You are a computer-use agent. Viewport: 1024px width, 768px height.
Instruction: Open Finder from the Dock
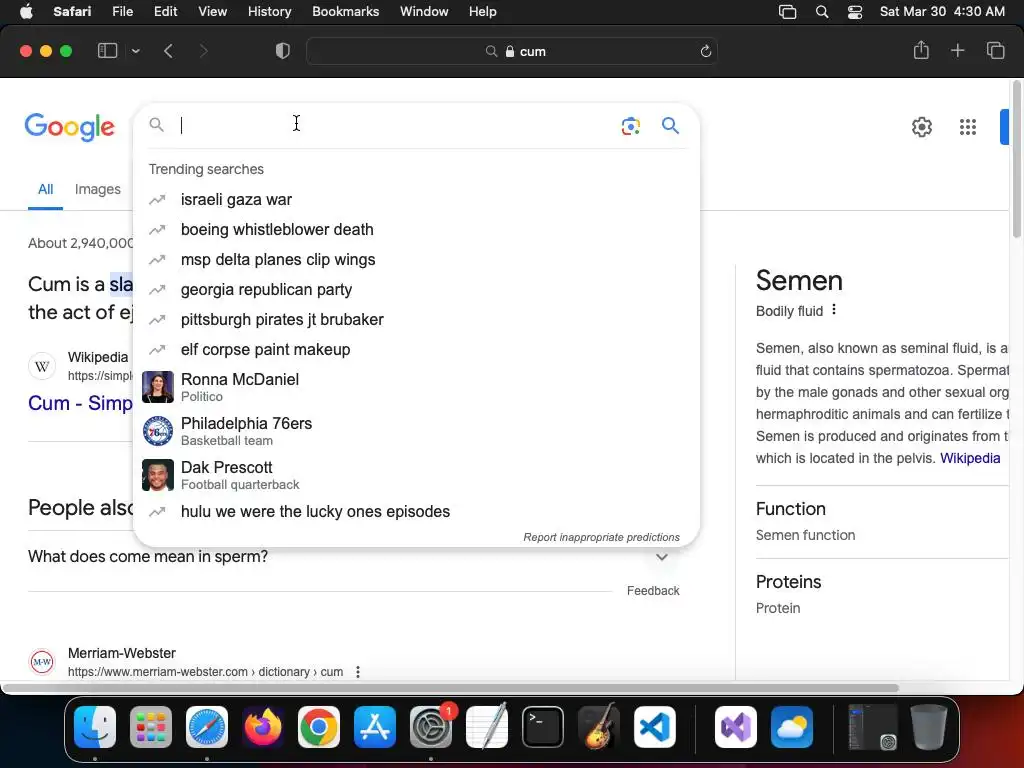click(x=95, y=727)
